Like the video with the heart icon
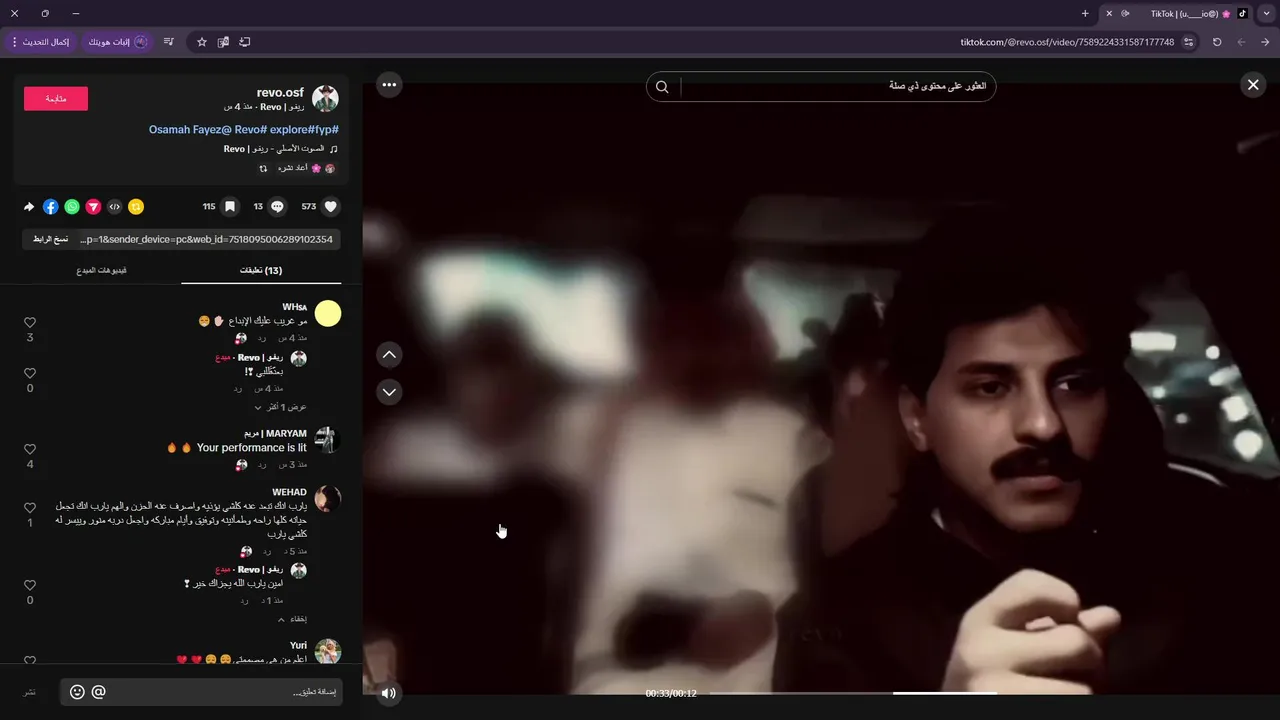Viewport: 1280px width, 720px height. 331,207
